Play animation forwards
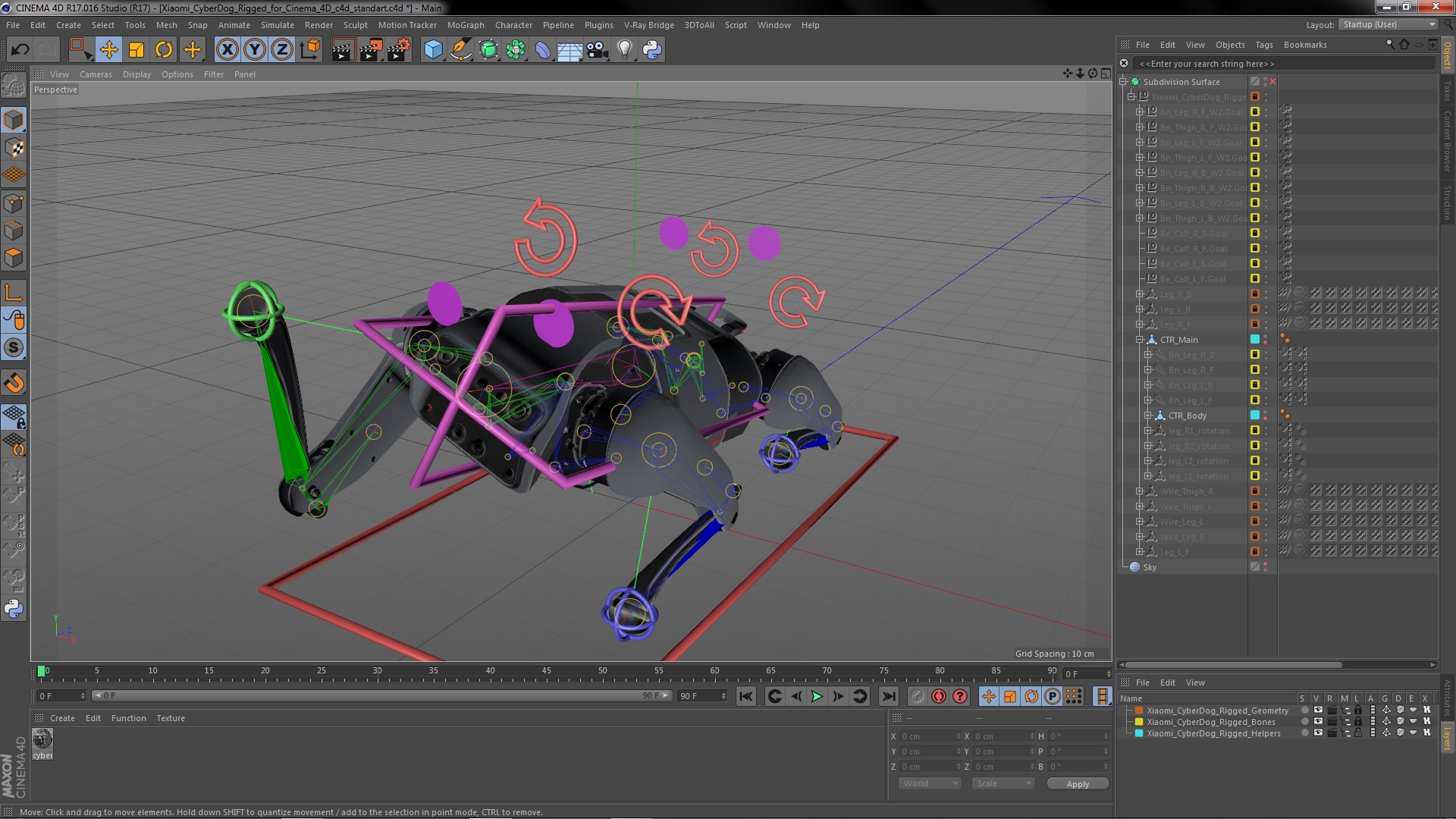1456x819 pixels. [x=817, y=696]
